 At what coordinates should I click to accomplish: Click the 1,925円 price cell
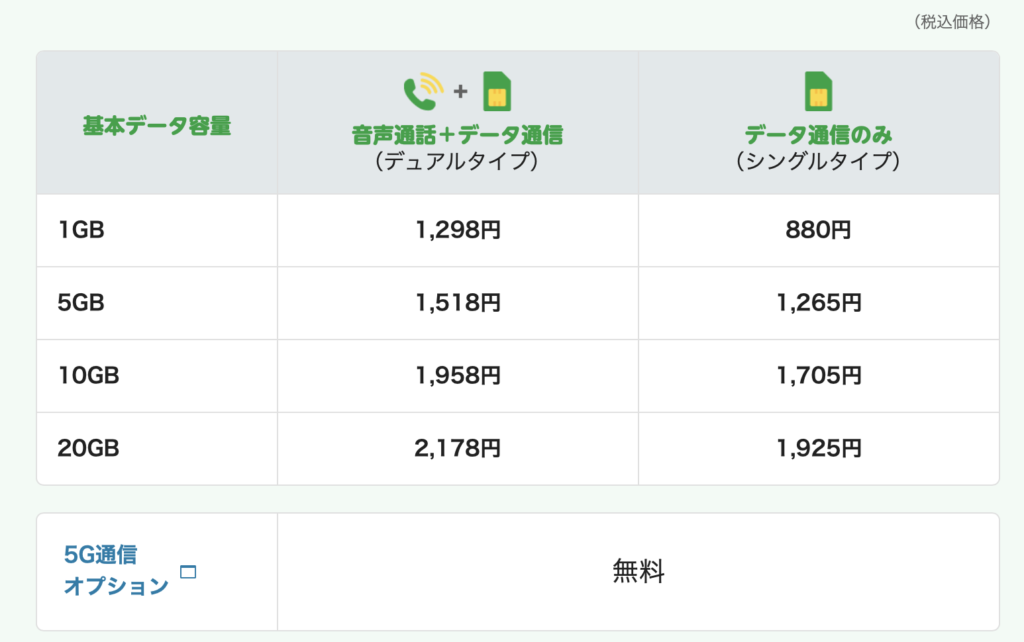click(x=817, y=449)
